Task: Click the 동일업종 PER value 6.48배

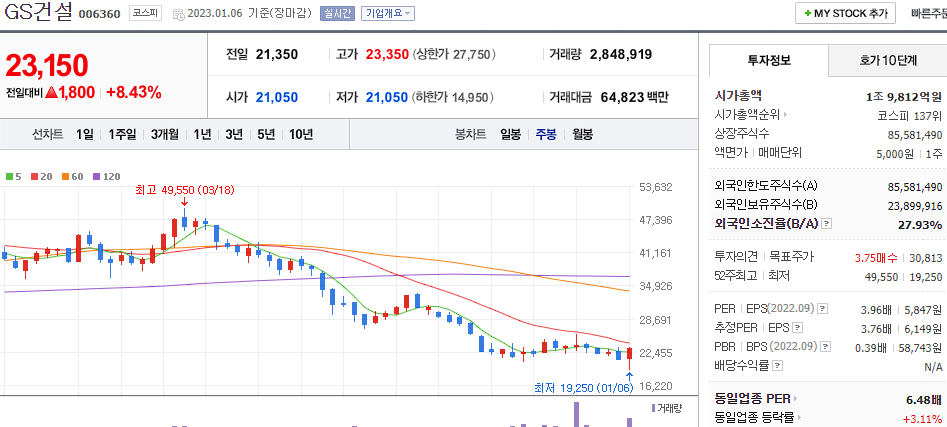Action: coord(924,399)
